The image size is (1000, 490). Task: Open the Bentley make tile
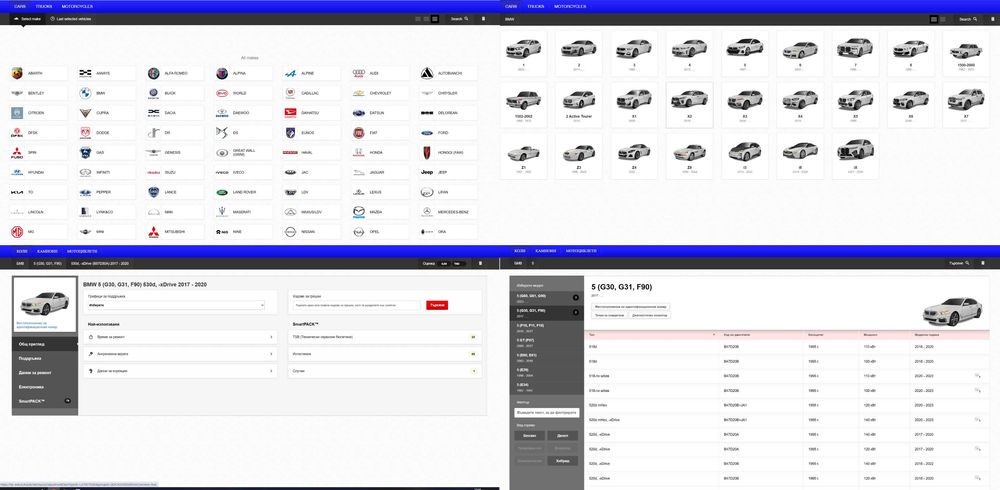click(x=38, y=93)
